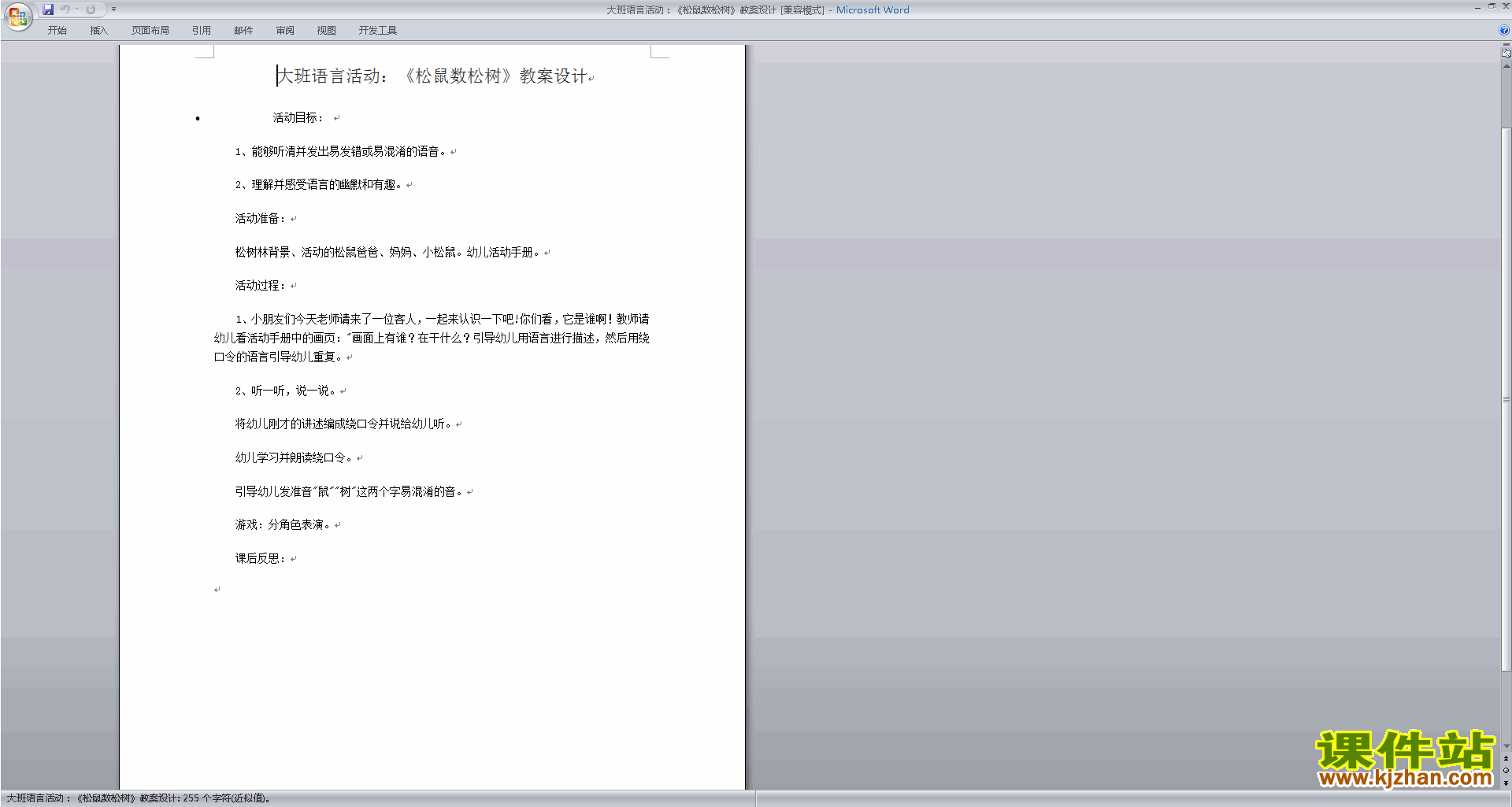
Task: Click the 活动准备： heading line
Action: click(261, 218)
